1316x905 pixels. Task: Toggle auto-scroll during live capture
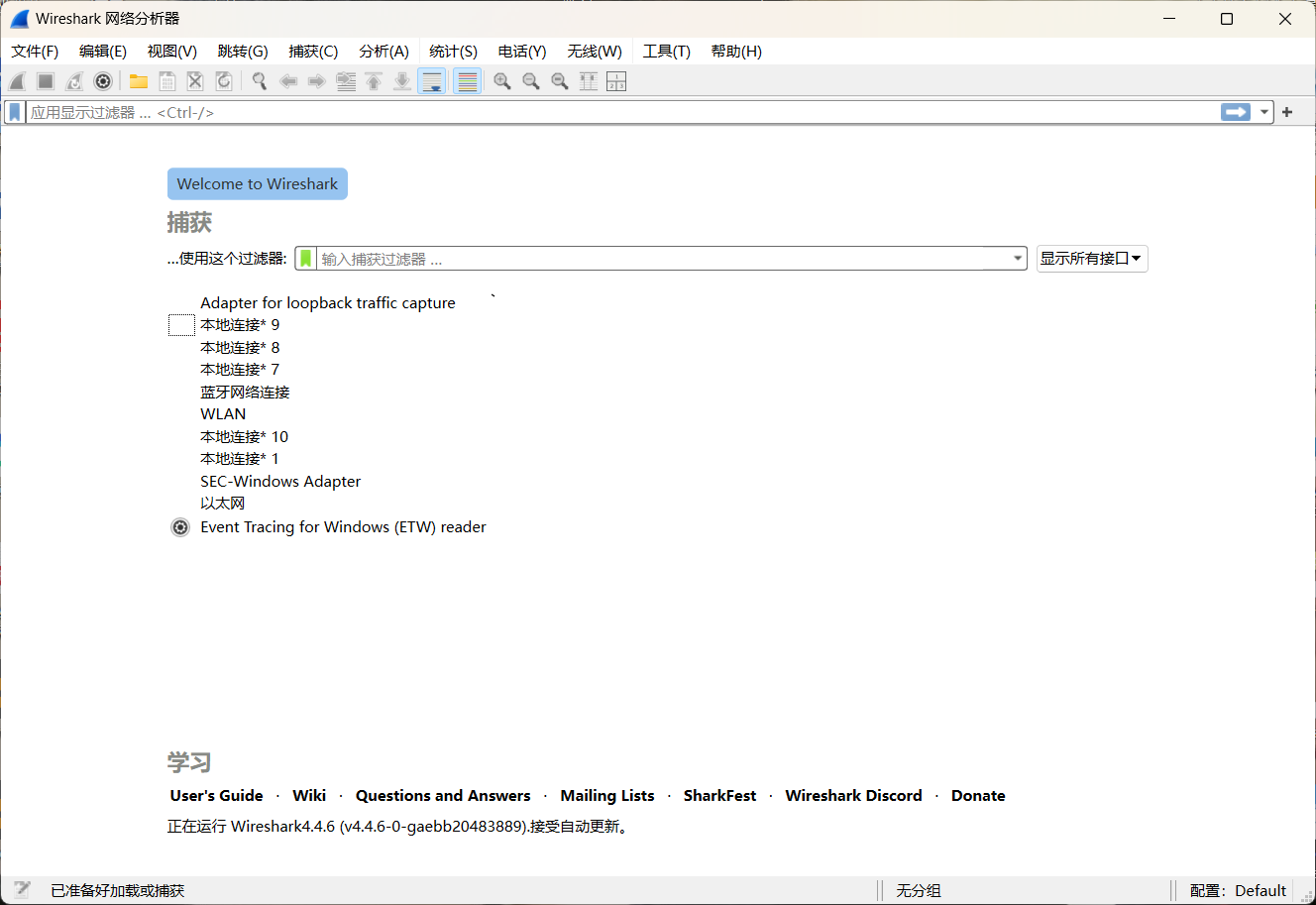point(432,81)
